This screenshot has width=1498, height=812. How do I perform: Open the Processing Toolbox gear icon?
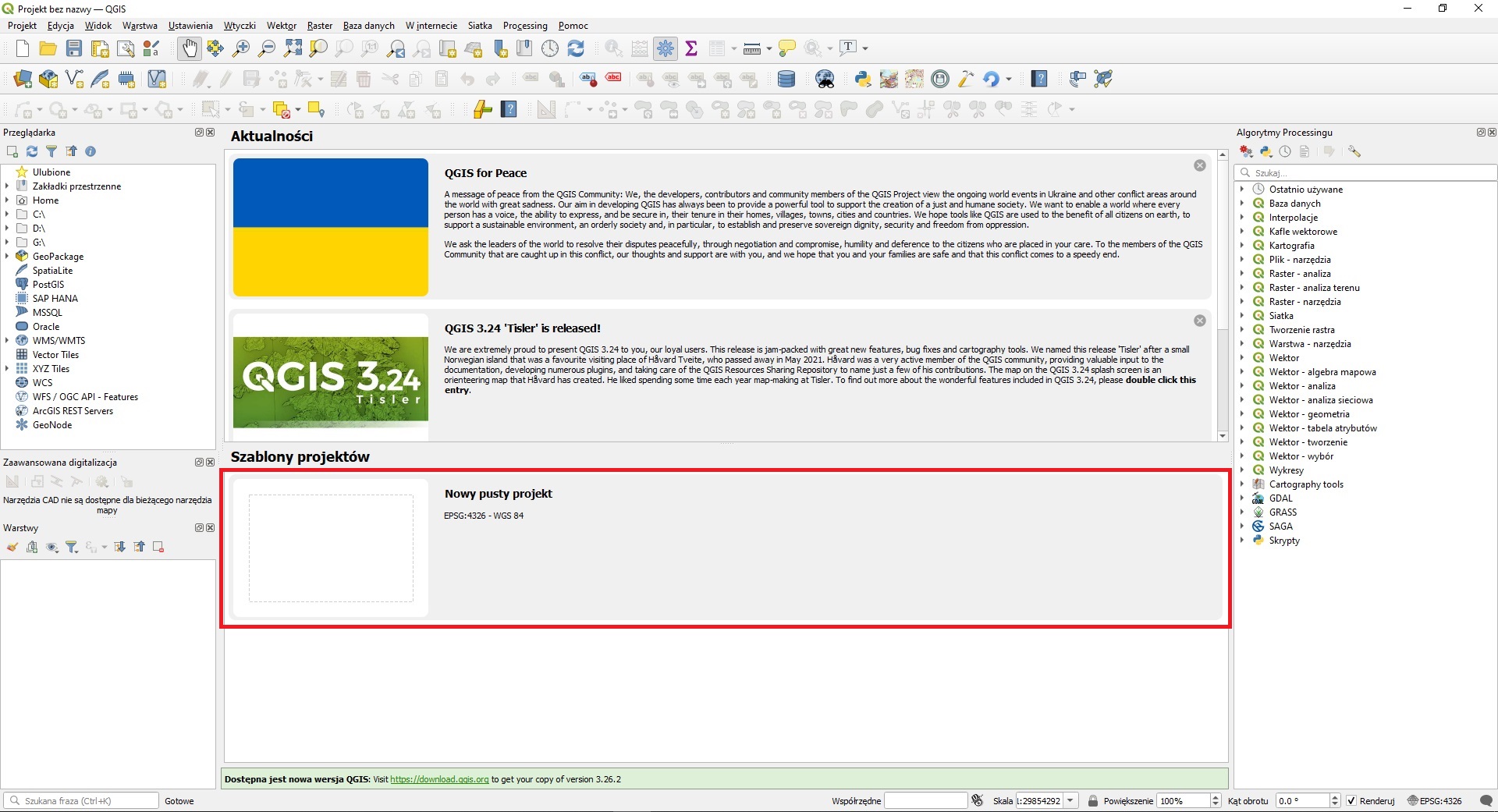click(x=666, y=48)
